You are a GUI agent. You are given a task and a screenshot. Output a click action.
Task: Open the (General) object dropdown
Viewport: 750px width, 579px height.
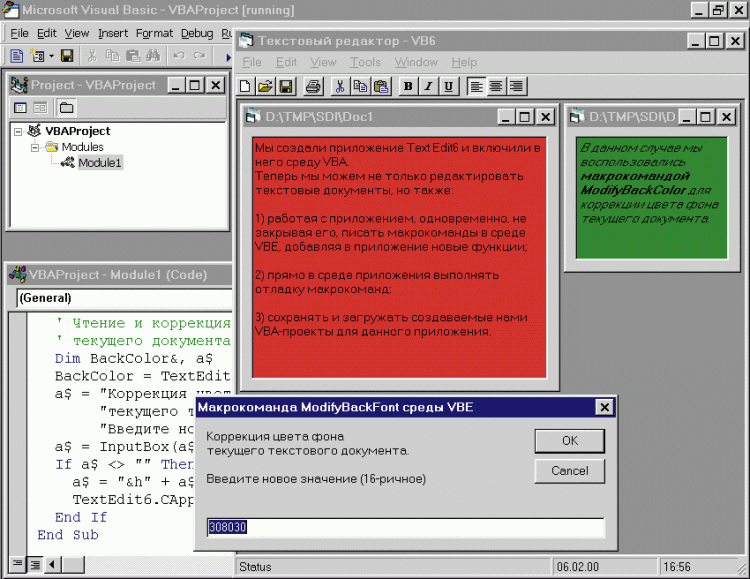(120, 298)
